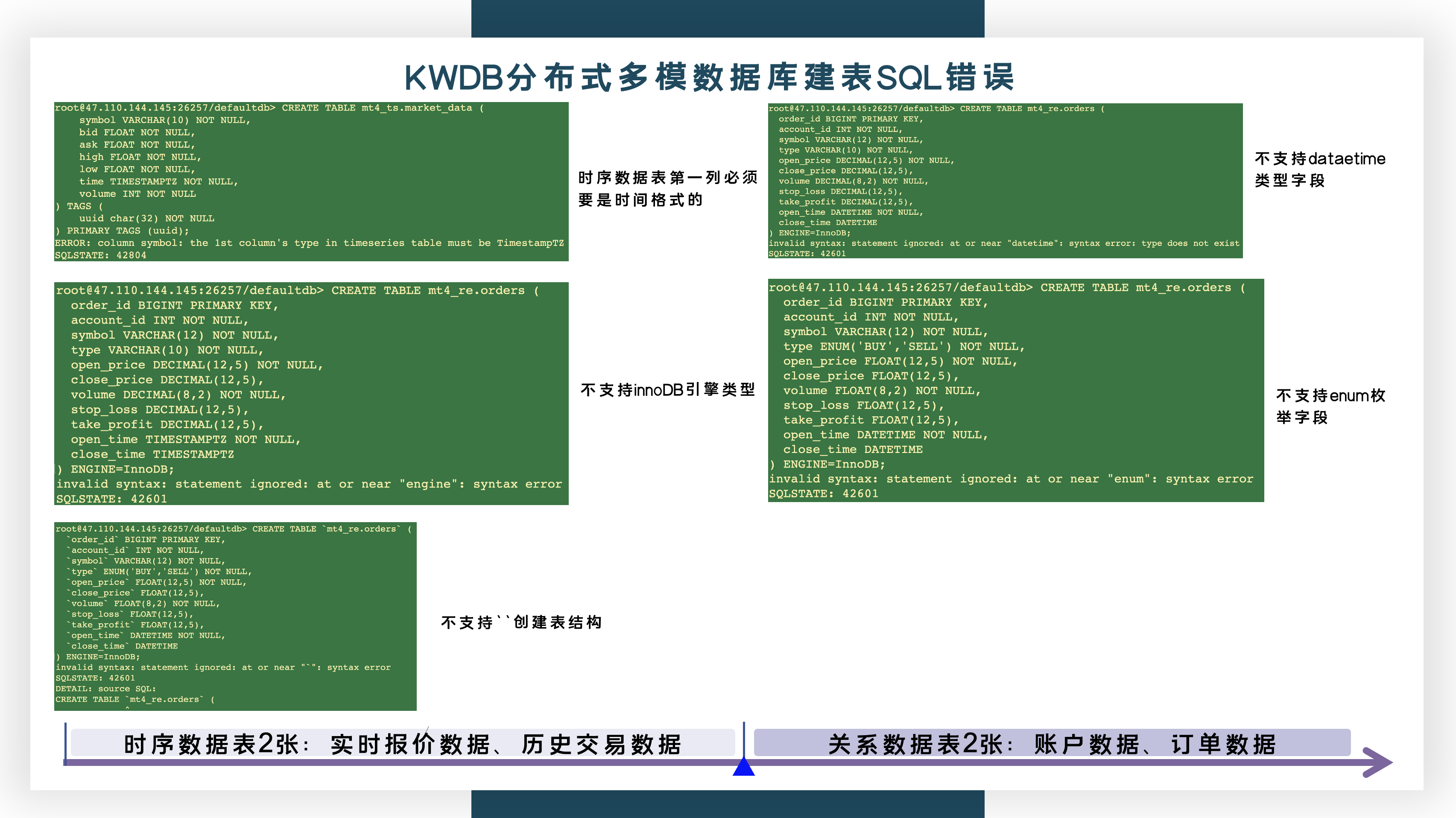
Task: Click the error line ending "type does not exist"
Action: tap(1004, 243)
